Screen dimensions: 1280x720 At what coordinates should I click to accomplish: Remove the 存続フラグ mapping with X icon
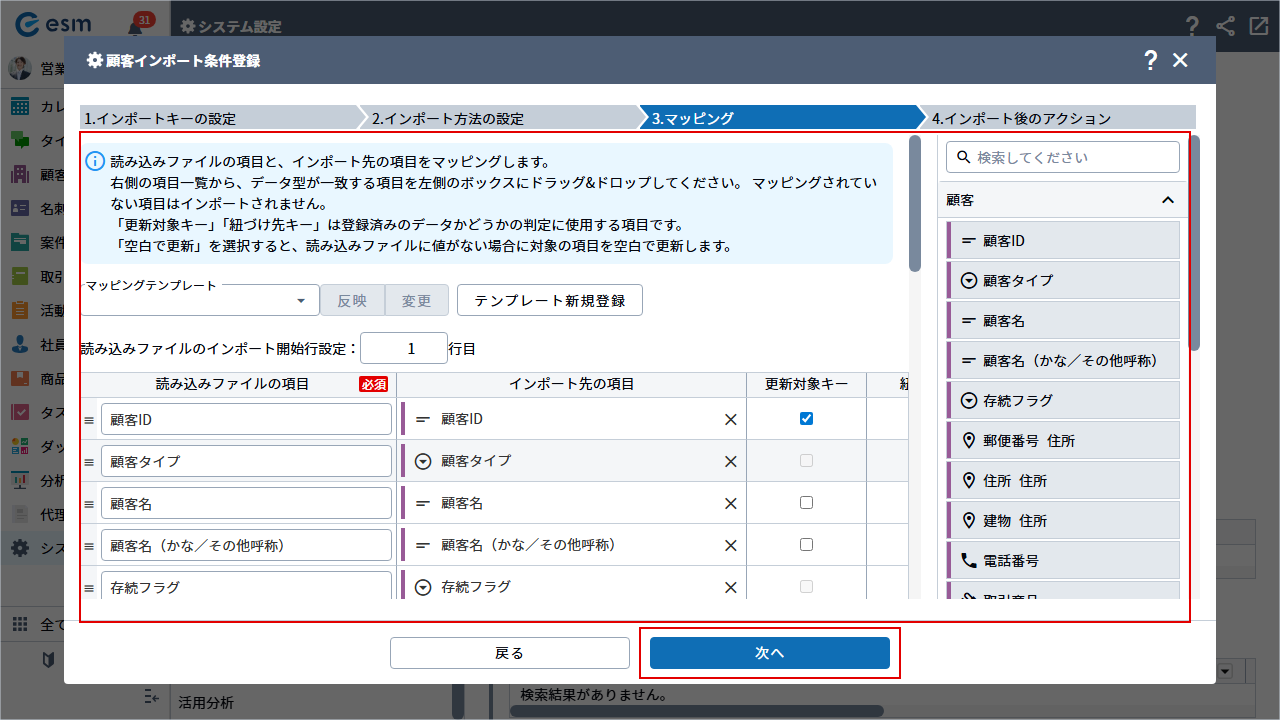[730, 588]
